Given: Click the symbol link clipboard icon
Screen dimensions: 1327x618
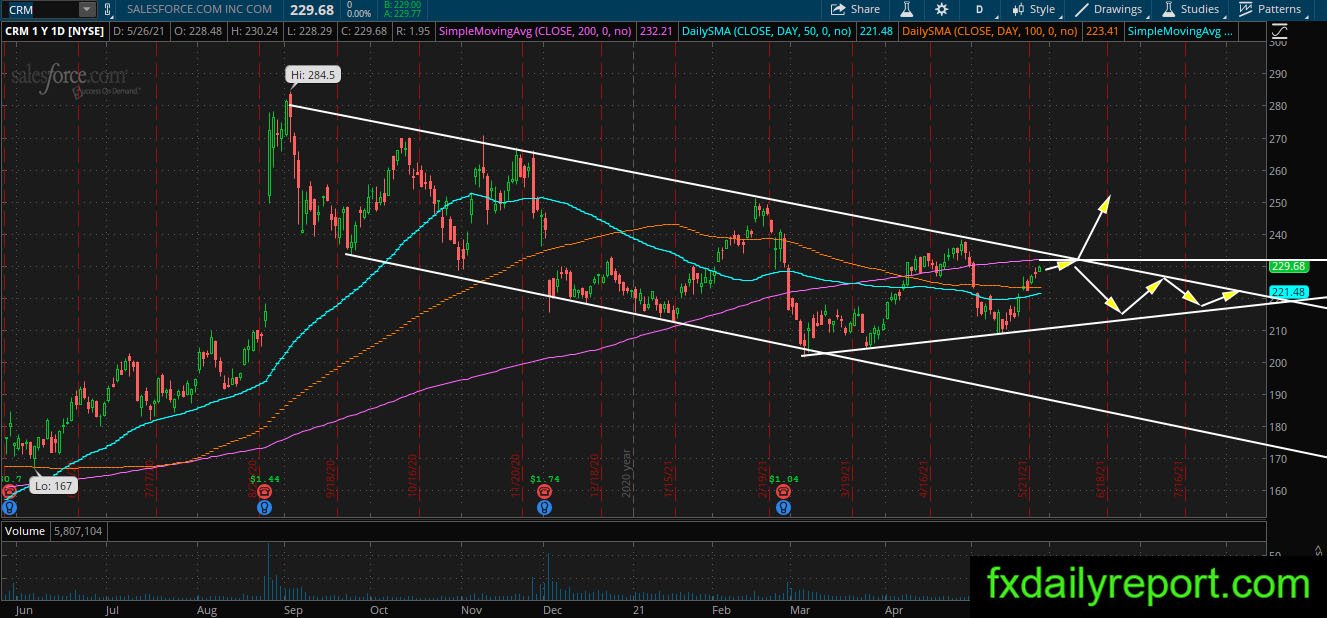Looking at the screenshot, I should [x=109, y=9].
